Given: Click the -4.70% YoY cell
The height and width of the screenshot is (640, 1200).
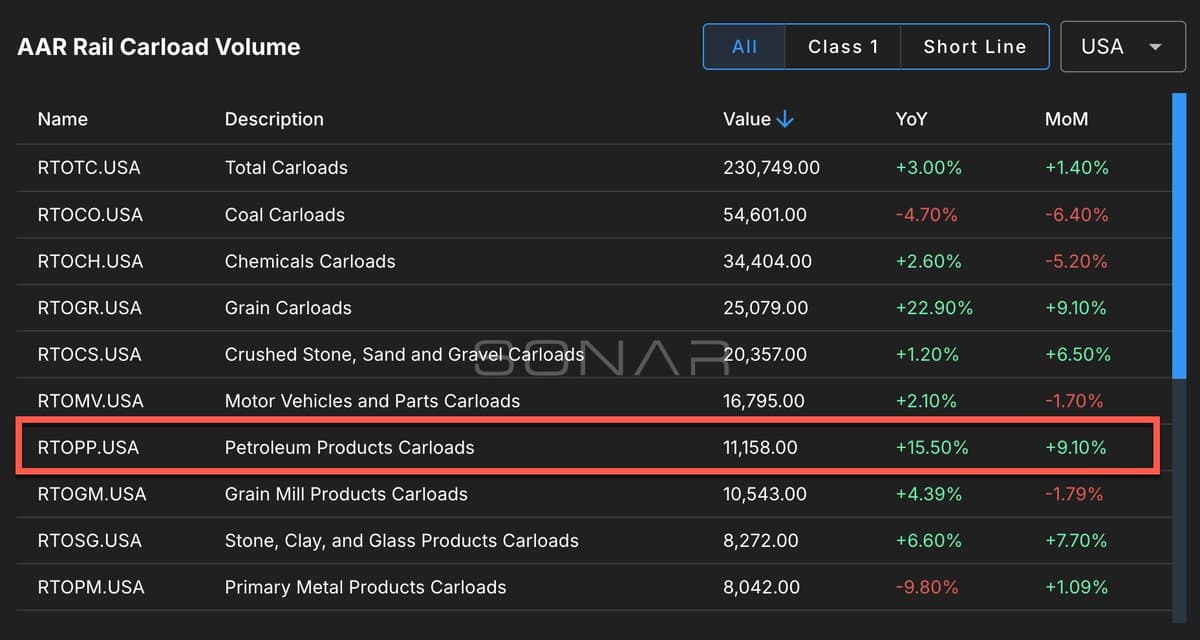Looking at the screenshot, I should [x=927, y=215].
